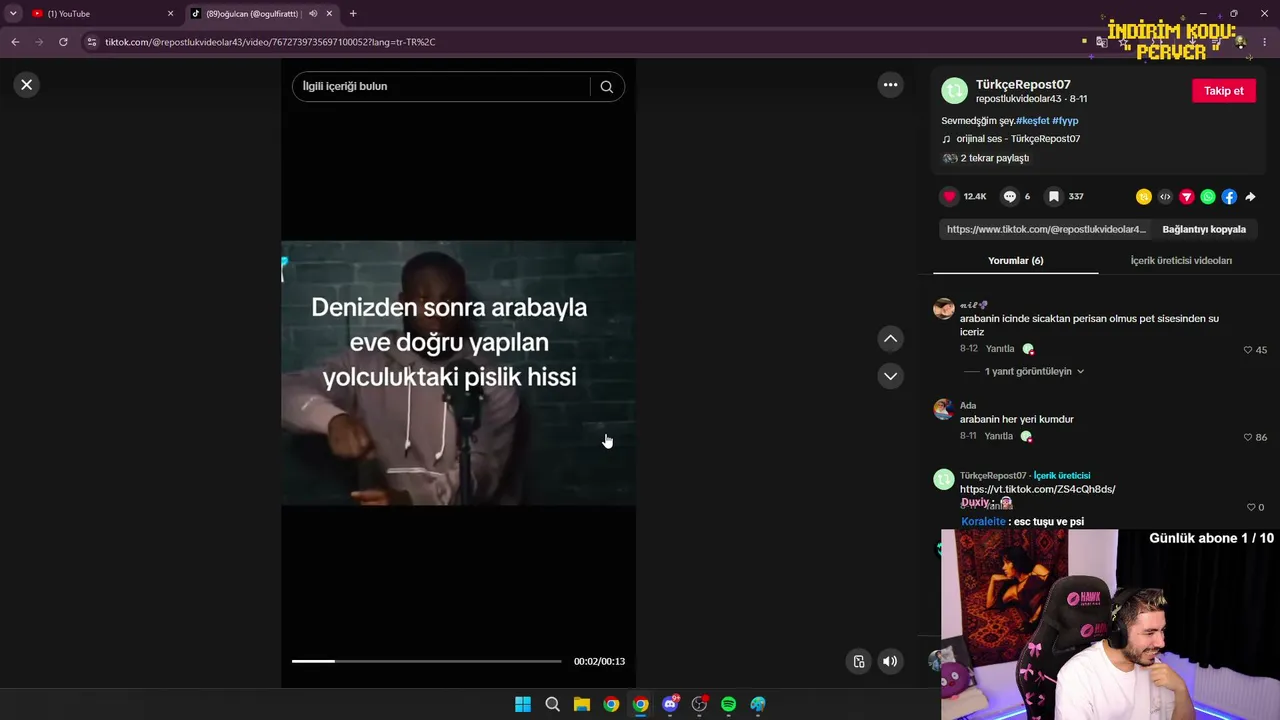
Task: Click the 'Bağlantıyı kopyala' button
Action: (1204, 229)
